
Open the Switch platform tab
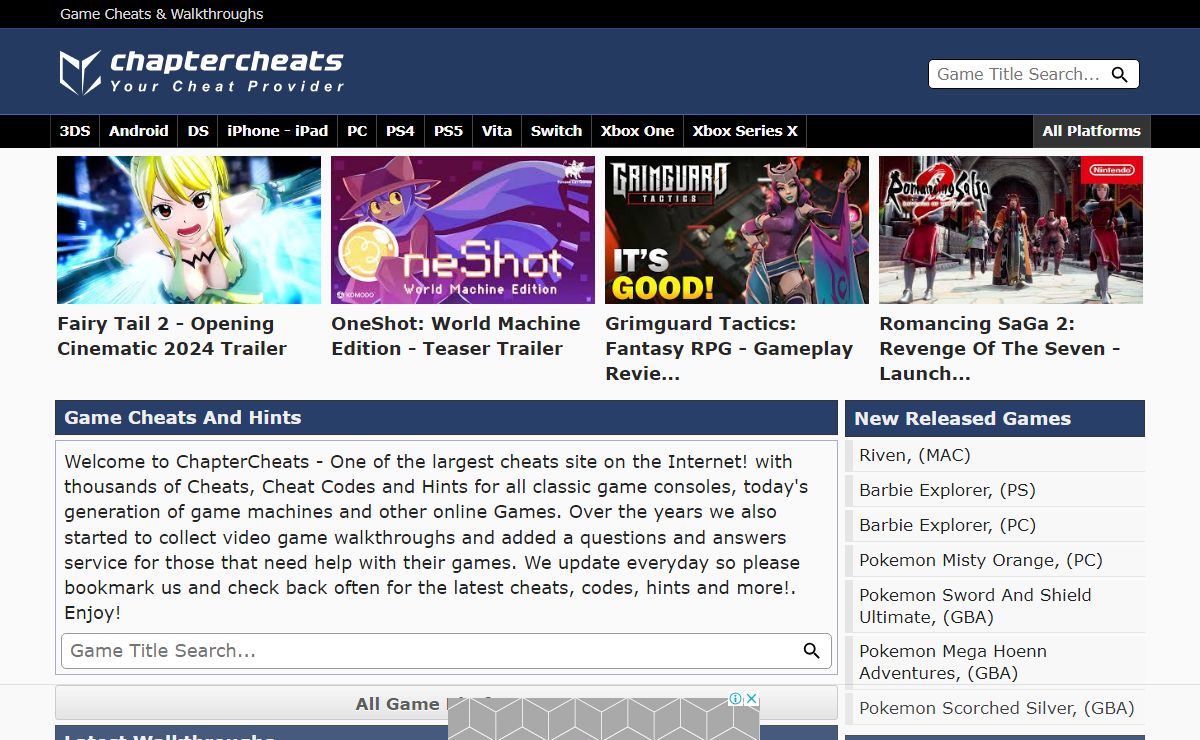coord(556,131)
